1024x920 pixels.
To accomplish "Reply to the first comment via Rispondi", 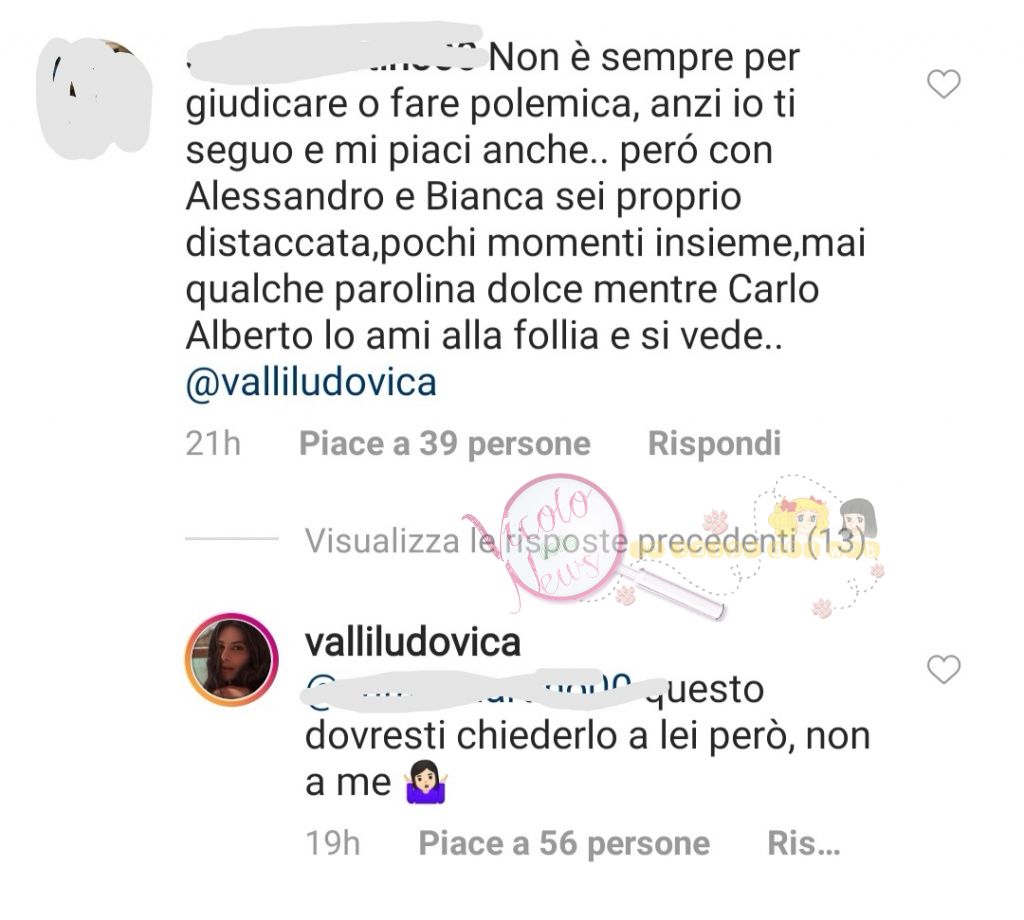I will click(714, 443).
